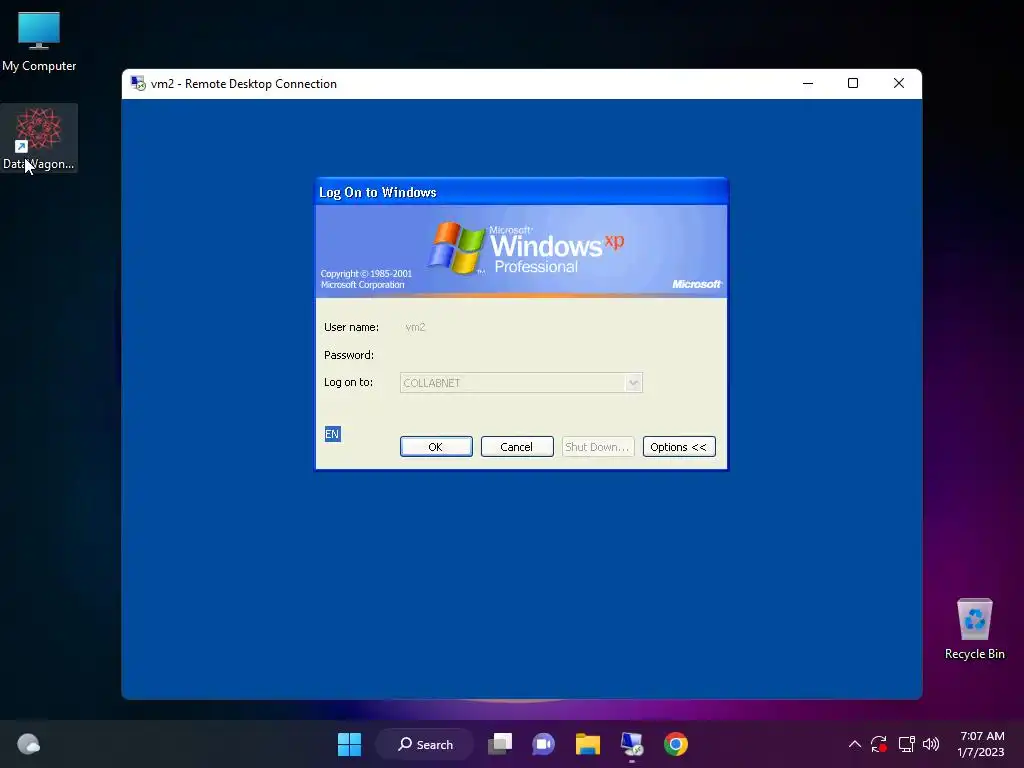Open the clock showing 7:07 AM

click(x=982, y=744)
